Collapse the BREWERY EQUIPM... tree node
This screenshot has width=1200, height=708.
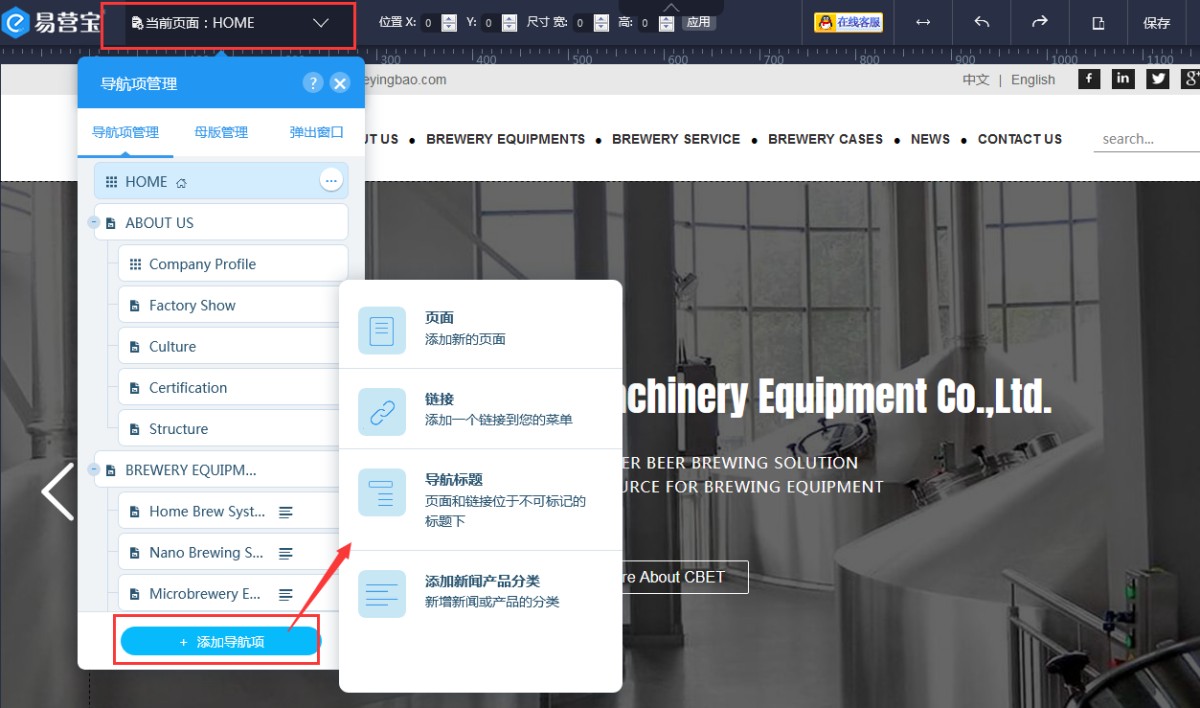95,469
